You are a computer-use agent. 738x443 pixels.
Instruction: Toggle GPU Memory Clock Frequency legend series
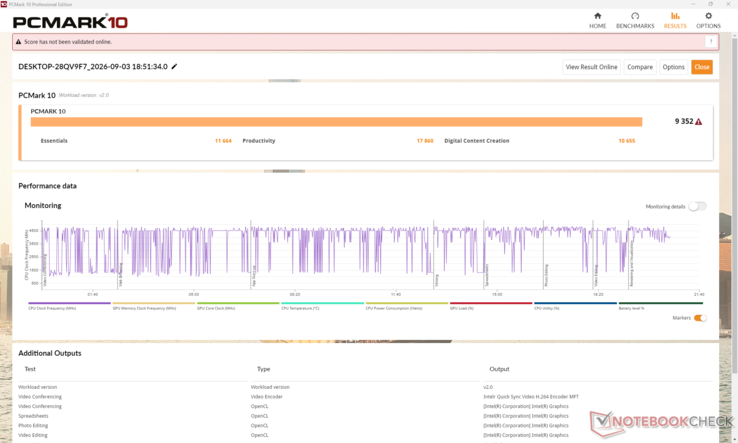(153, 306)
